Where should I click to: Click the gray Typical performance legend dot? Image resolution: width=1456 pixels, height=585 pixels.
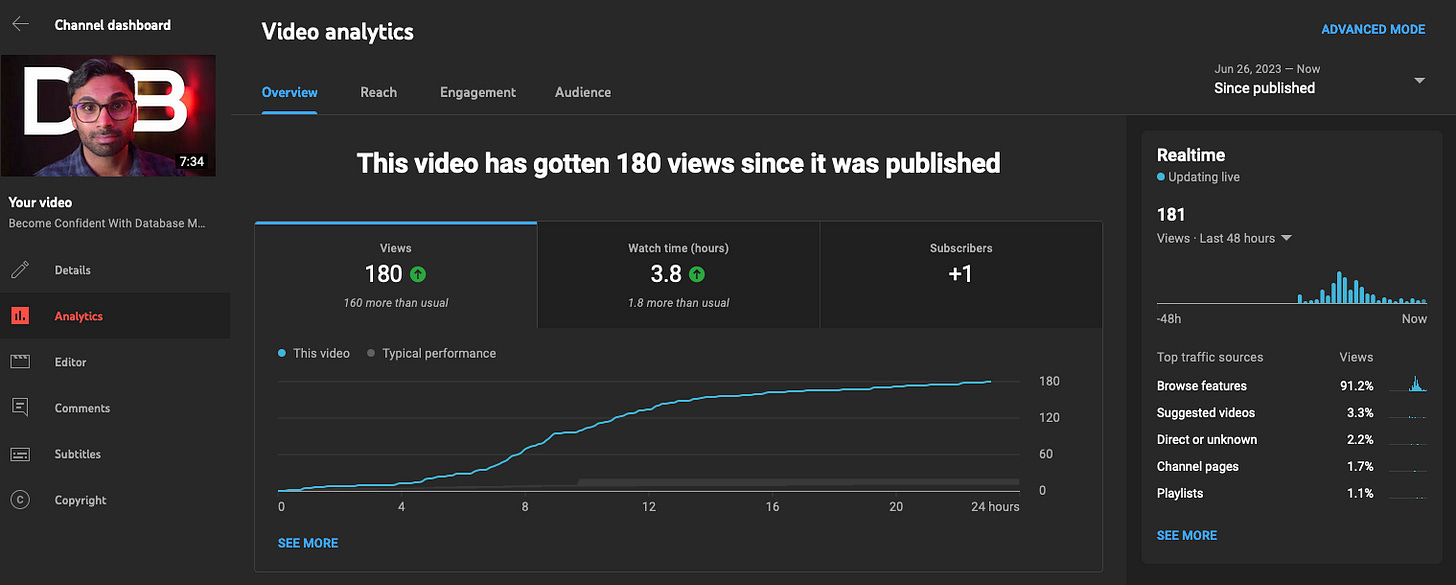click(x=371, y=353)
